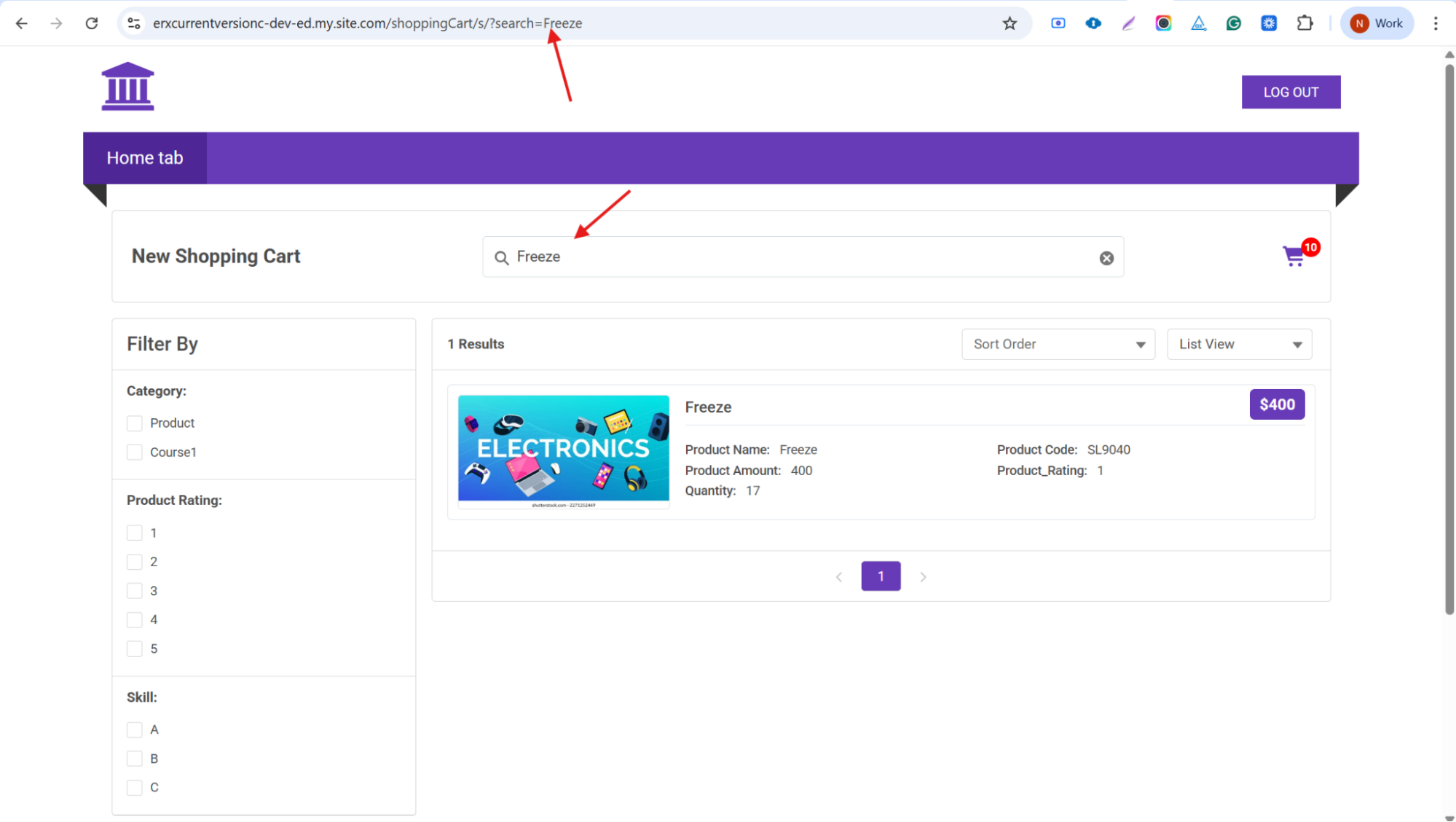Screen dimensions: 1456x822
Task: Open the Freeze product title link
Action: point(708,407)
